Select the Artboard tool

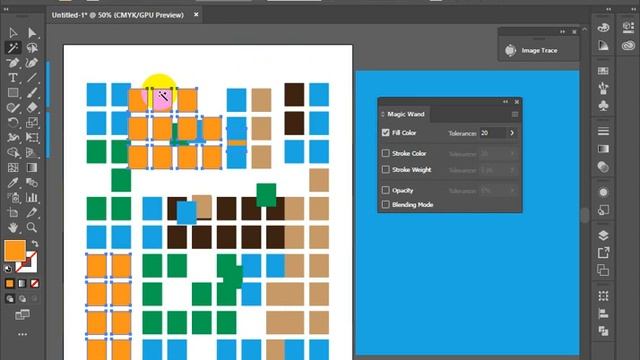tap(13, 212)
